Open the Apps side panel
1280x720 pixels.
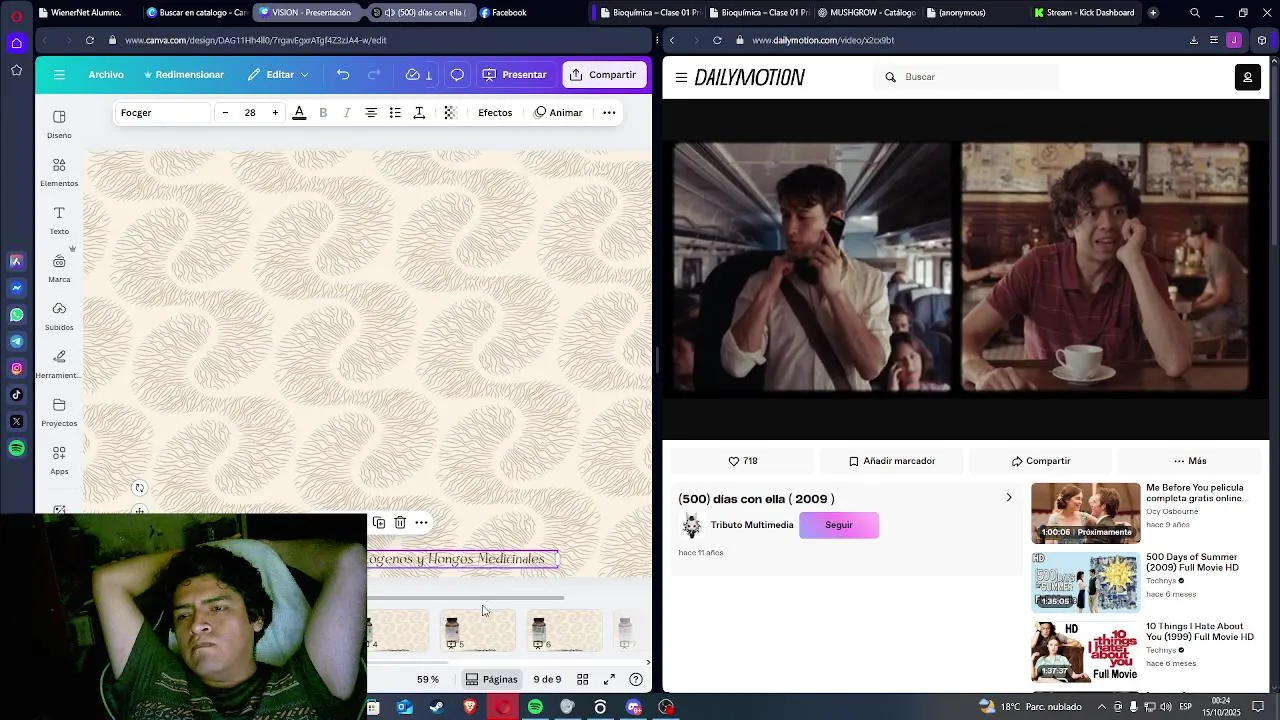point(59,460)
